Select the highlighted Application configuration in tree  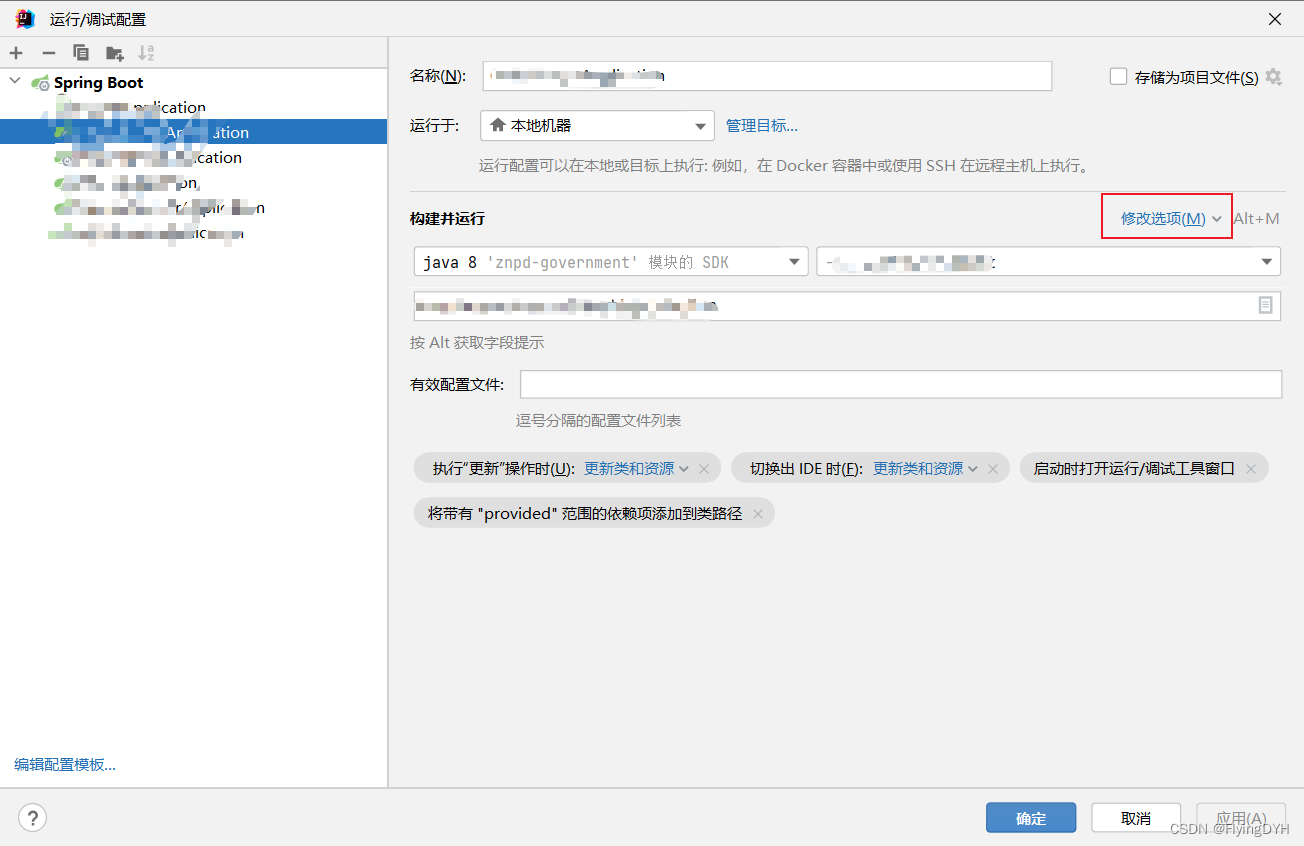point(193,132)
